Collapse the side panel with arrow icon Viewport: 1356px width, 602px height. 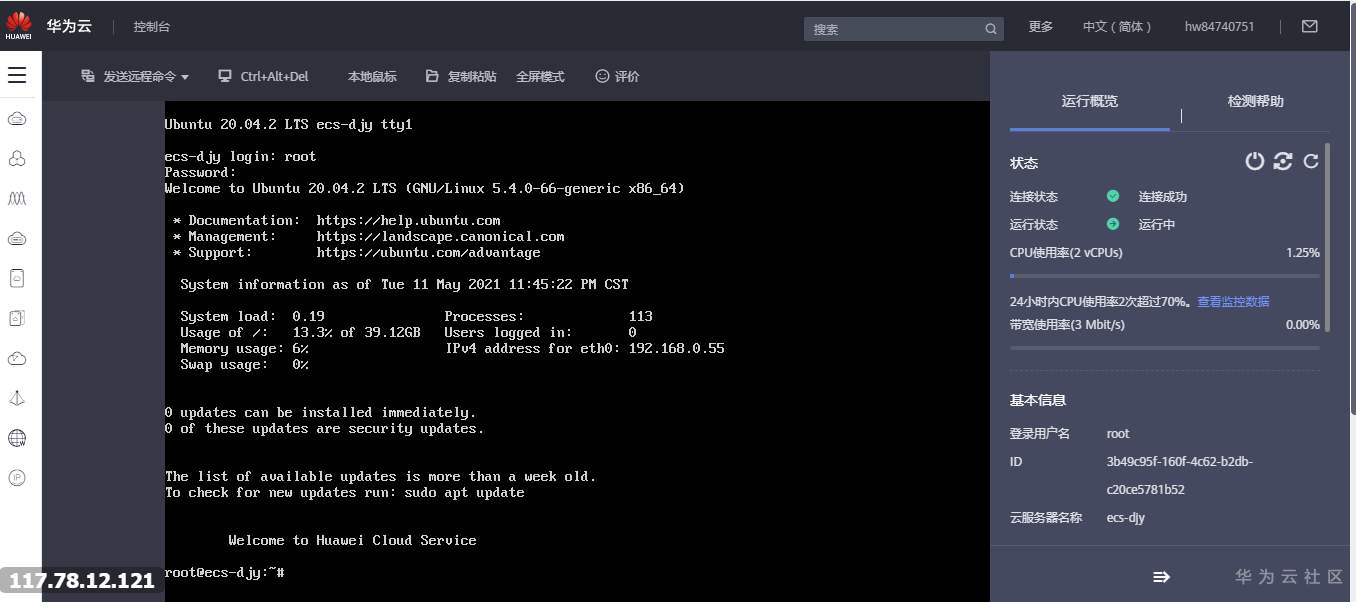[1161, 577]
